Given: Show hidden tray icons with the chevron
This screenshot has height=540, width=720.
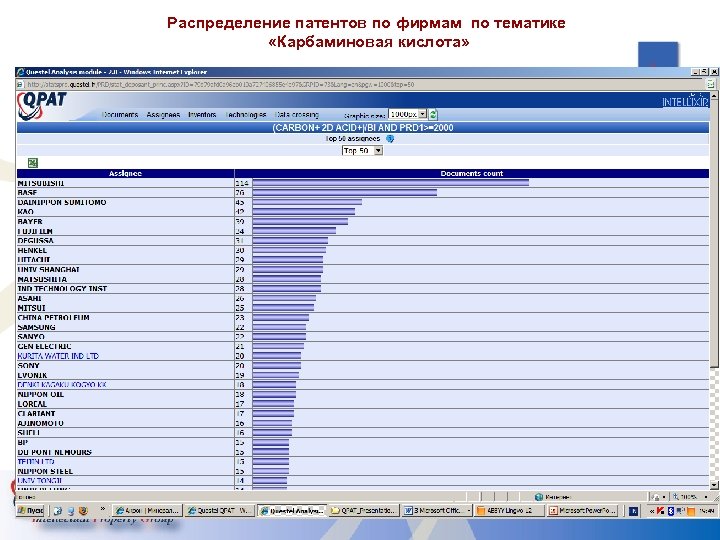Looking at the screenshot, I should [x=652, y=511].
